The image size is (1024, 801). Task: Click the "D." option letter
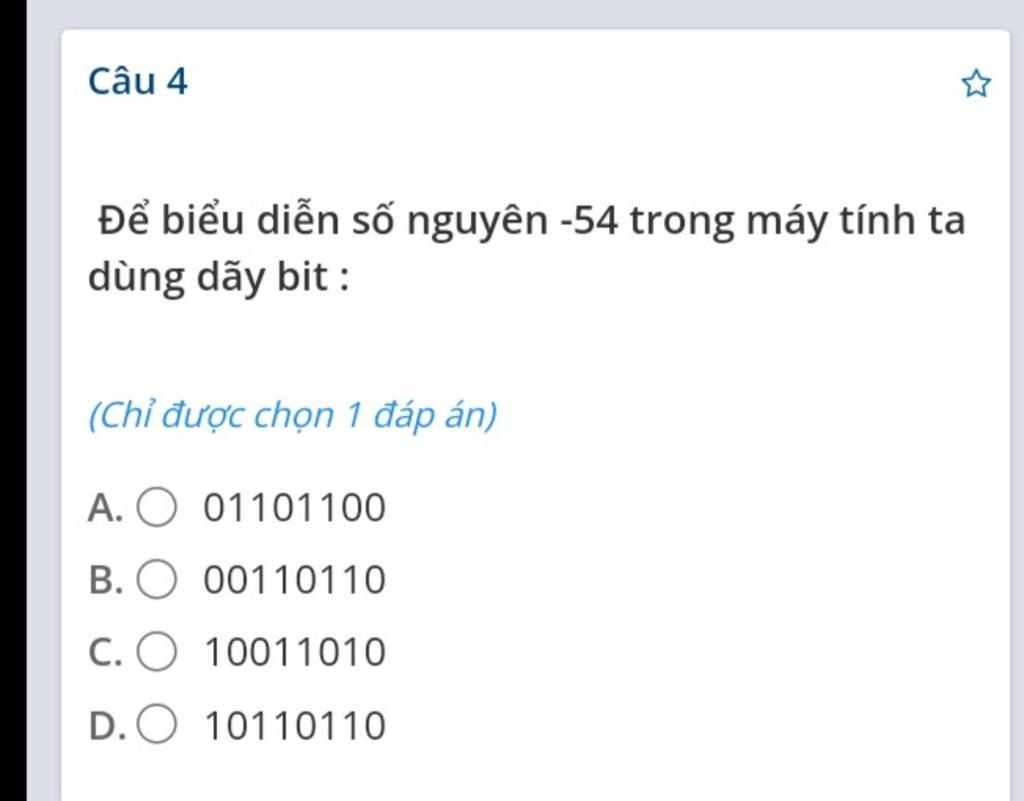[x=106, y=725]
